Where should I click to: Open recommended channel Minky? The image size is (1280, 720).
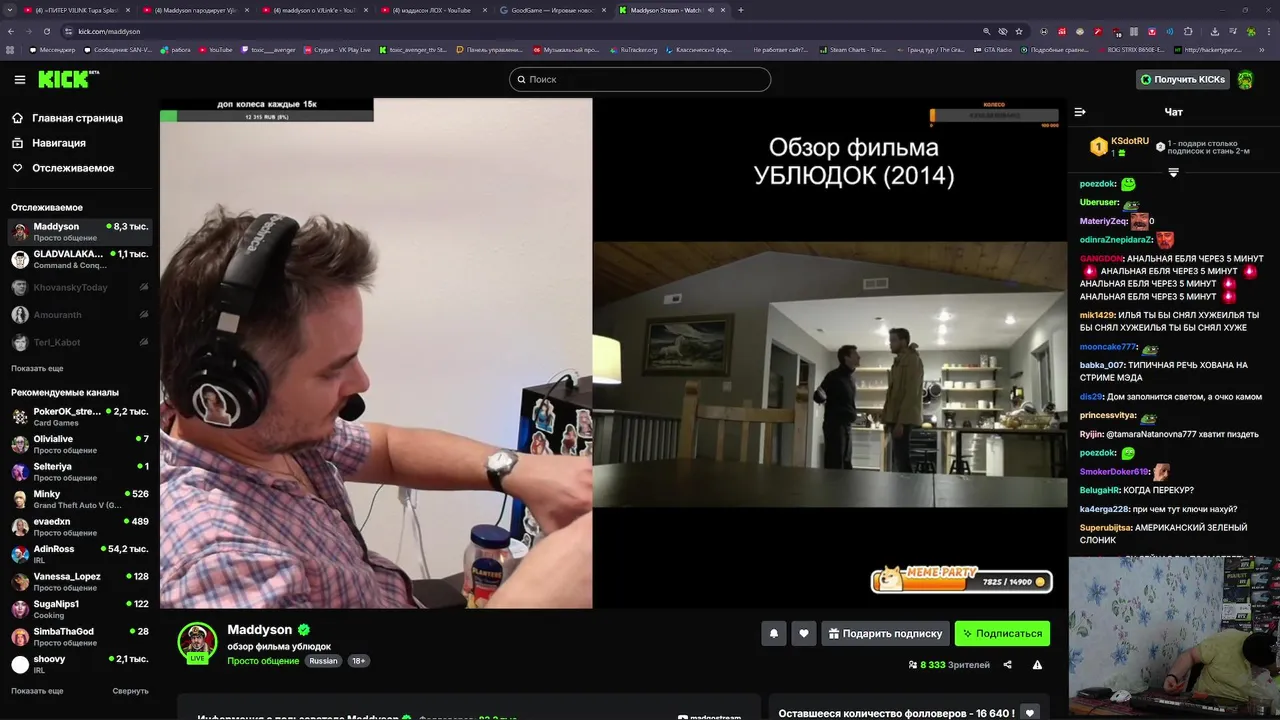point(80,499)
